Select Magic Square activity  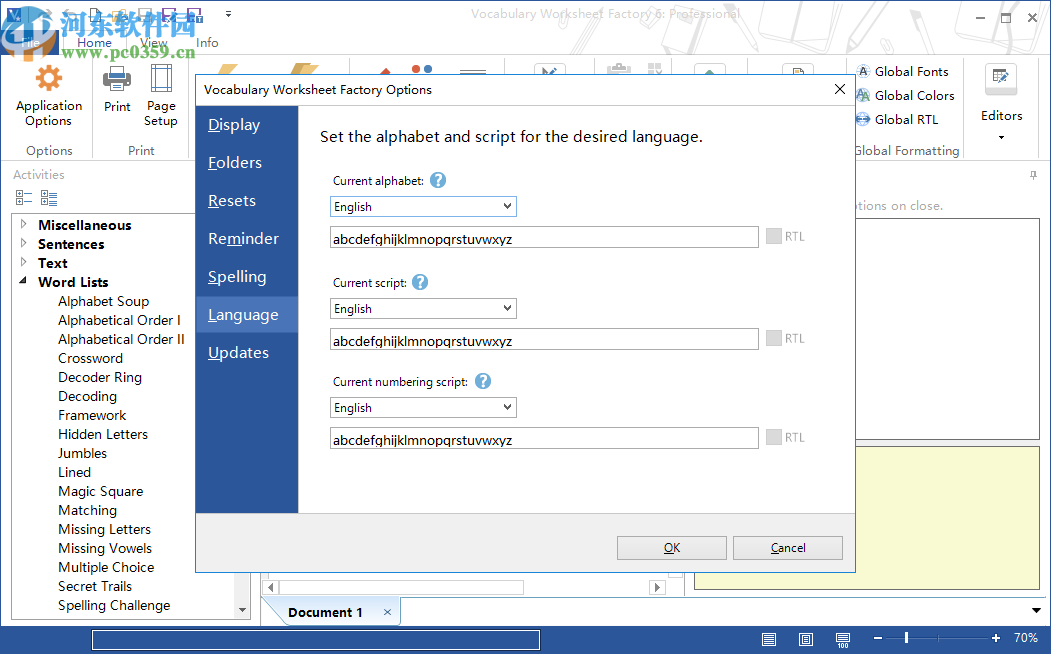point(101,491)
